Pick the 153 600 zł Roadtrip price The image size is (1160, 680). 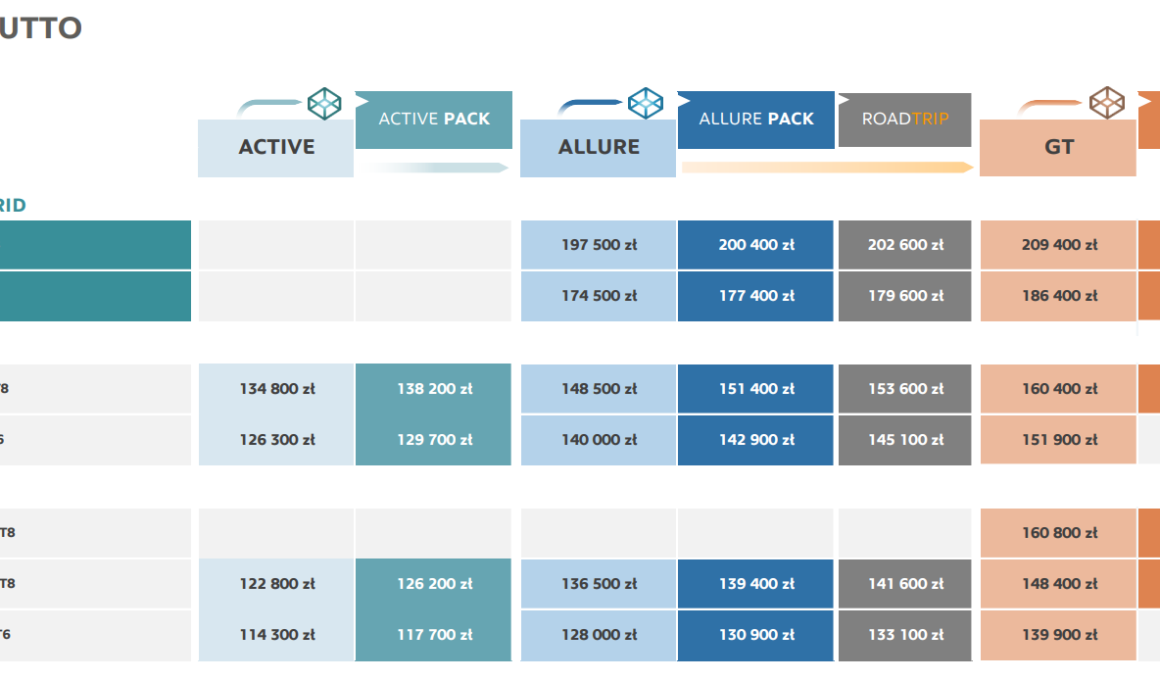click(x=905, y=388)
